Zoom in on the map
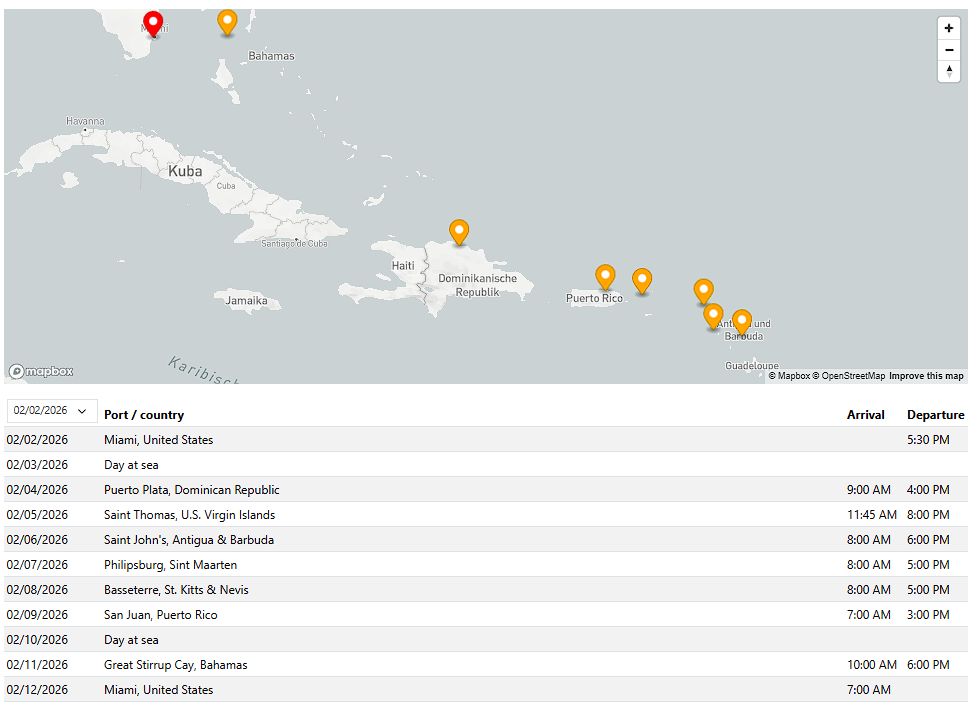The width and height of the screenshot is (976, 703). point(948,28)
